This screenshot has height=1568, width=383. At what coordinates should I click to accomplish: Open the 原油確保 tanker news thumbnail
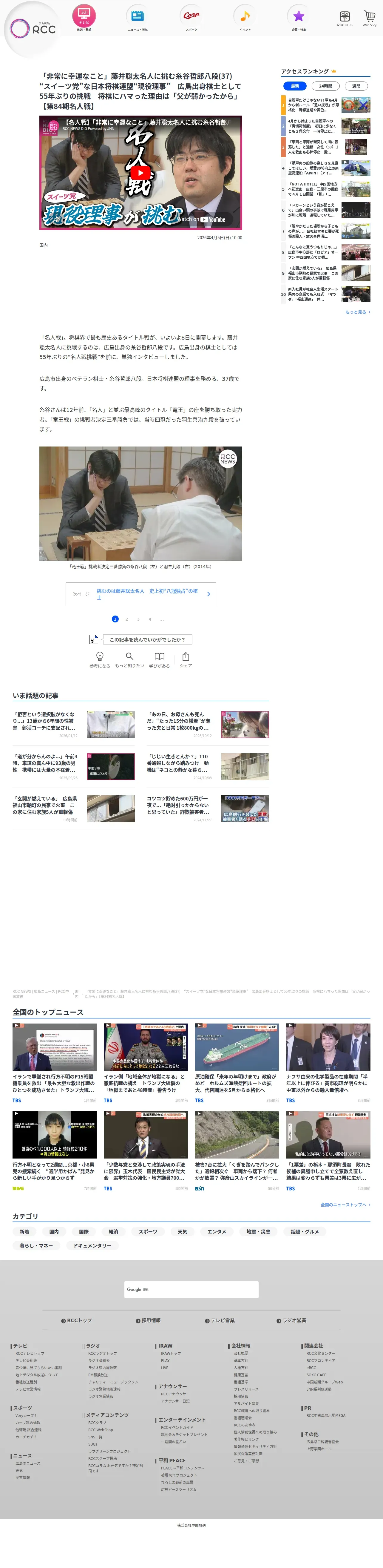237,1047
